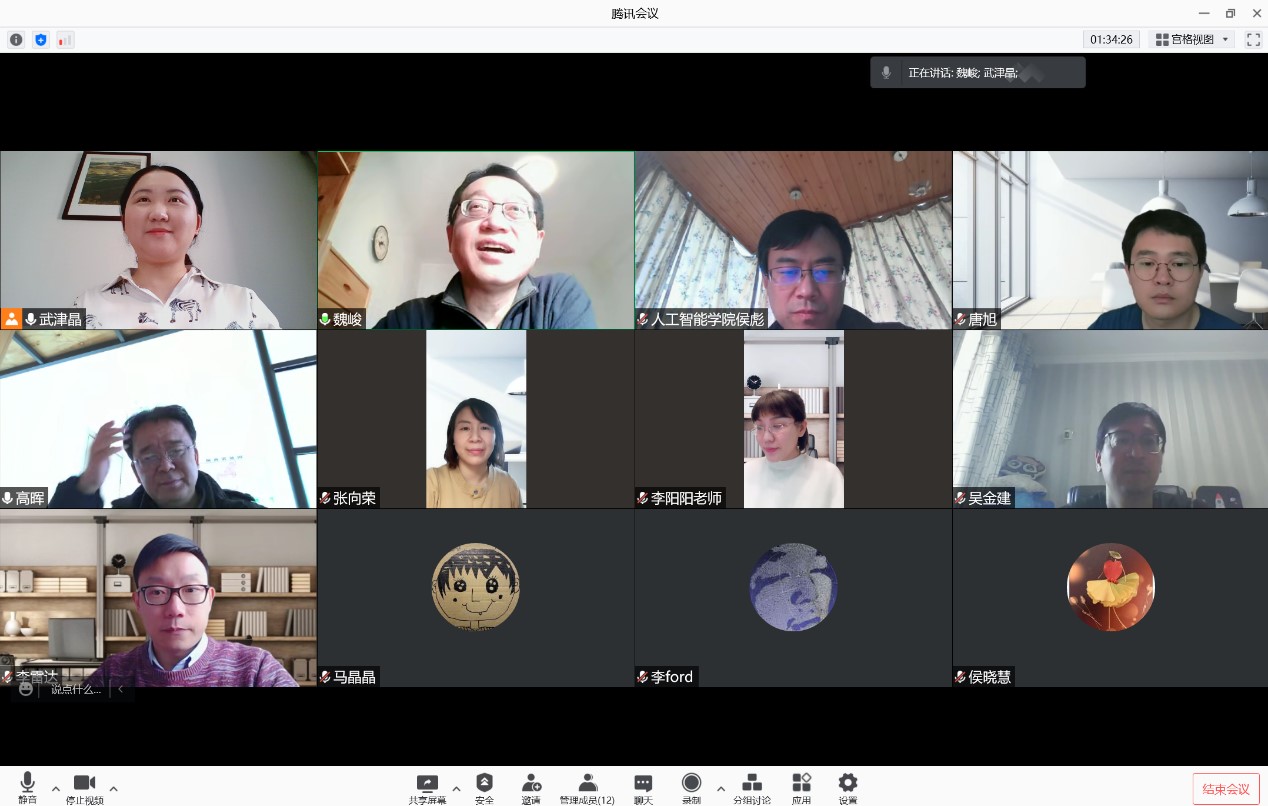Start recording with the 录制 button
Viewport: 1268px width, 806px height.
click(691, 786)
